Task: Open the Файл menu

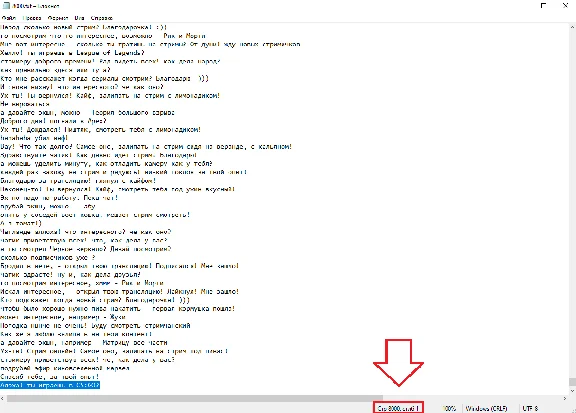Action: 9,18
